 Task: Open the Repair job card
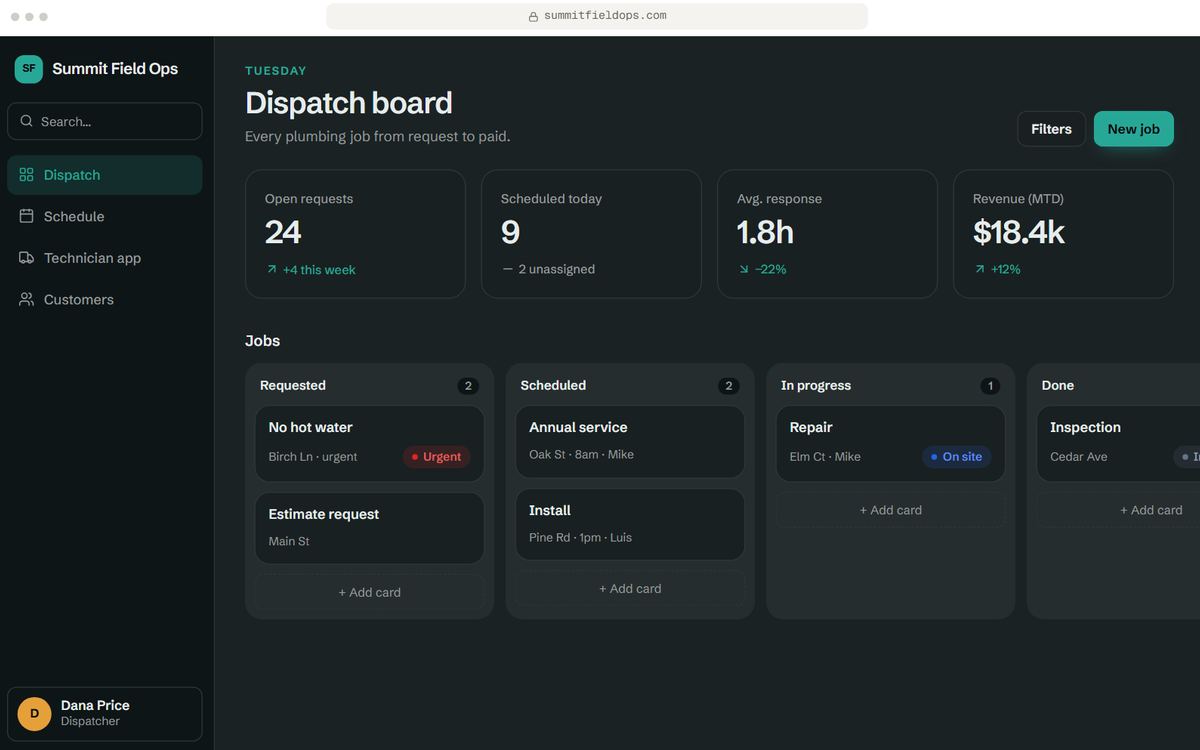(891, 443)
